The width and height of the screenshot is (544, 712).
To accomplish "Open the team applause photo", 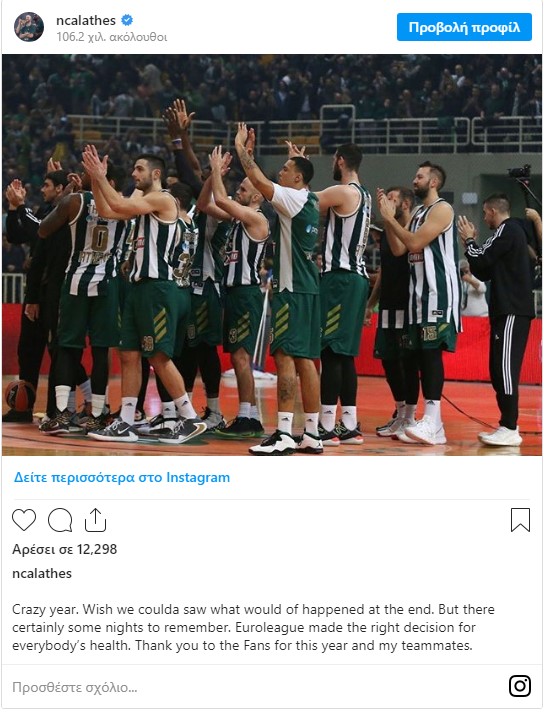I will coord(272,255).
